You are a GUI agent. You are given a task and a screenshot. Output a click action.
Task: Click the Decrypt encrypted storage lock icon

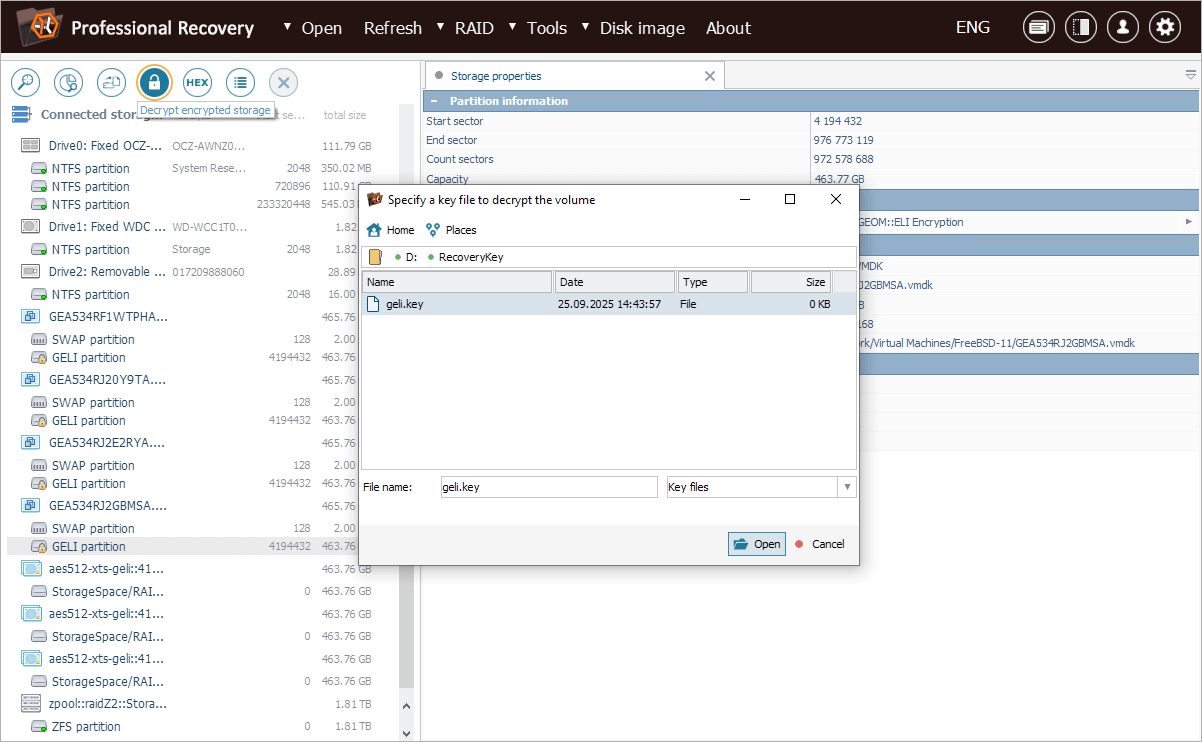(154, 82)
